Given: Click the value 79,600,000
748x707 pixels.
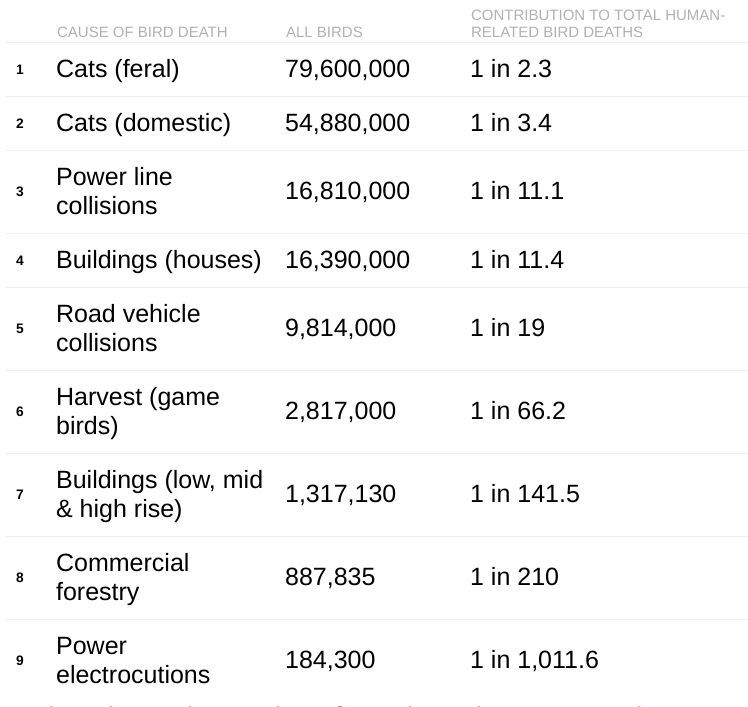Looking at the screenshot, I should [347, 69].
